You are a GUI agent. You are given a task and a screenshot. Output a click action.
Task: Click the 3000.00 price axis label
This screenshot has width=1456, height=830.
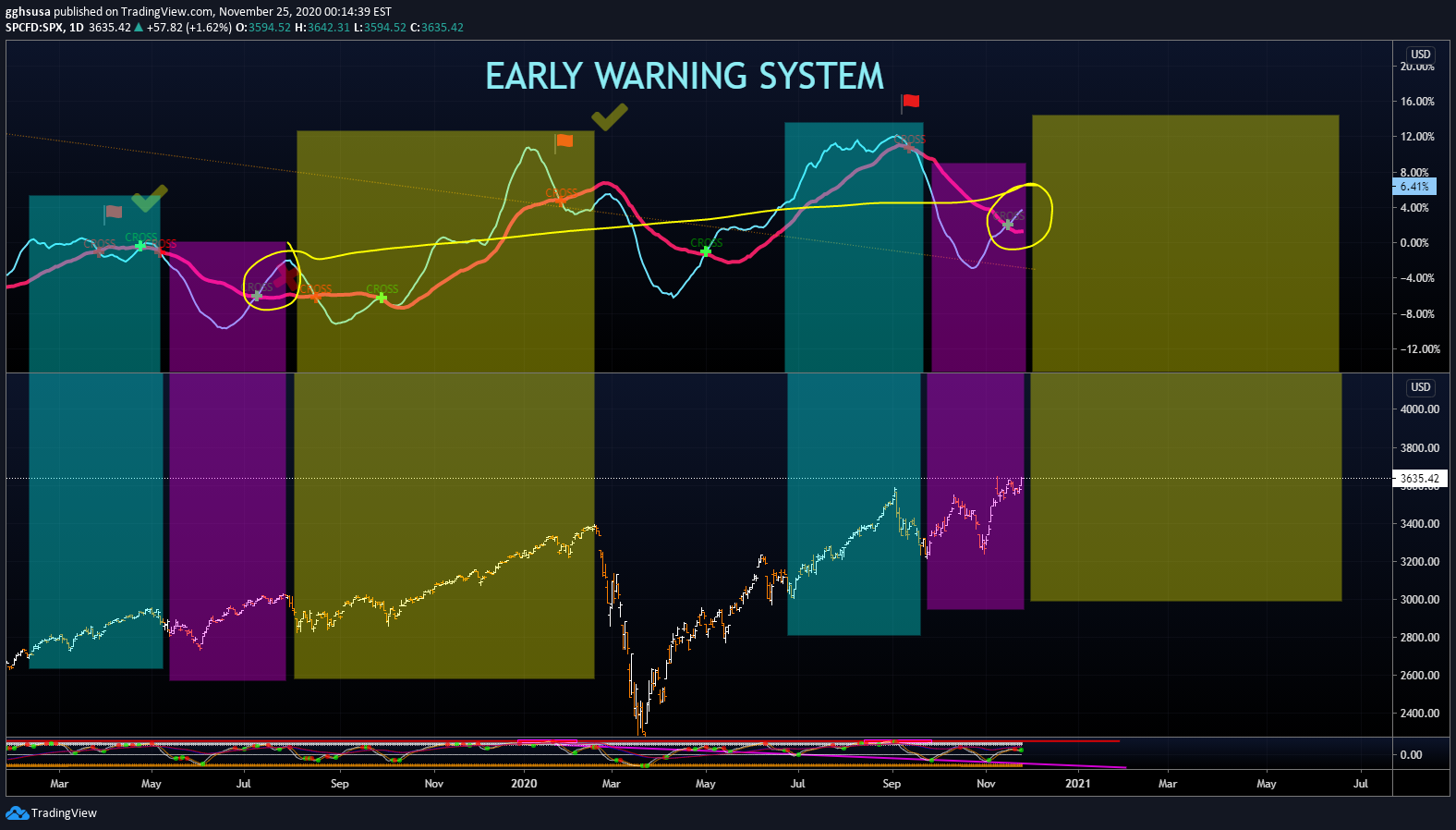pyautogui.click(x=1420, y=600)
